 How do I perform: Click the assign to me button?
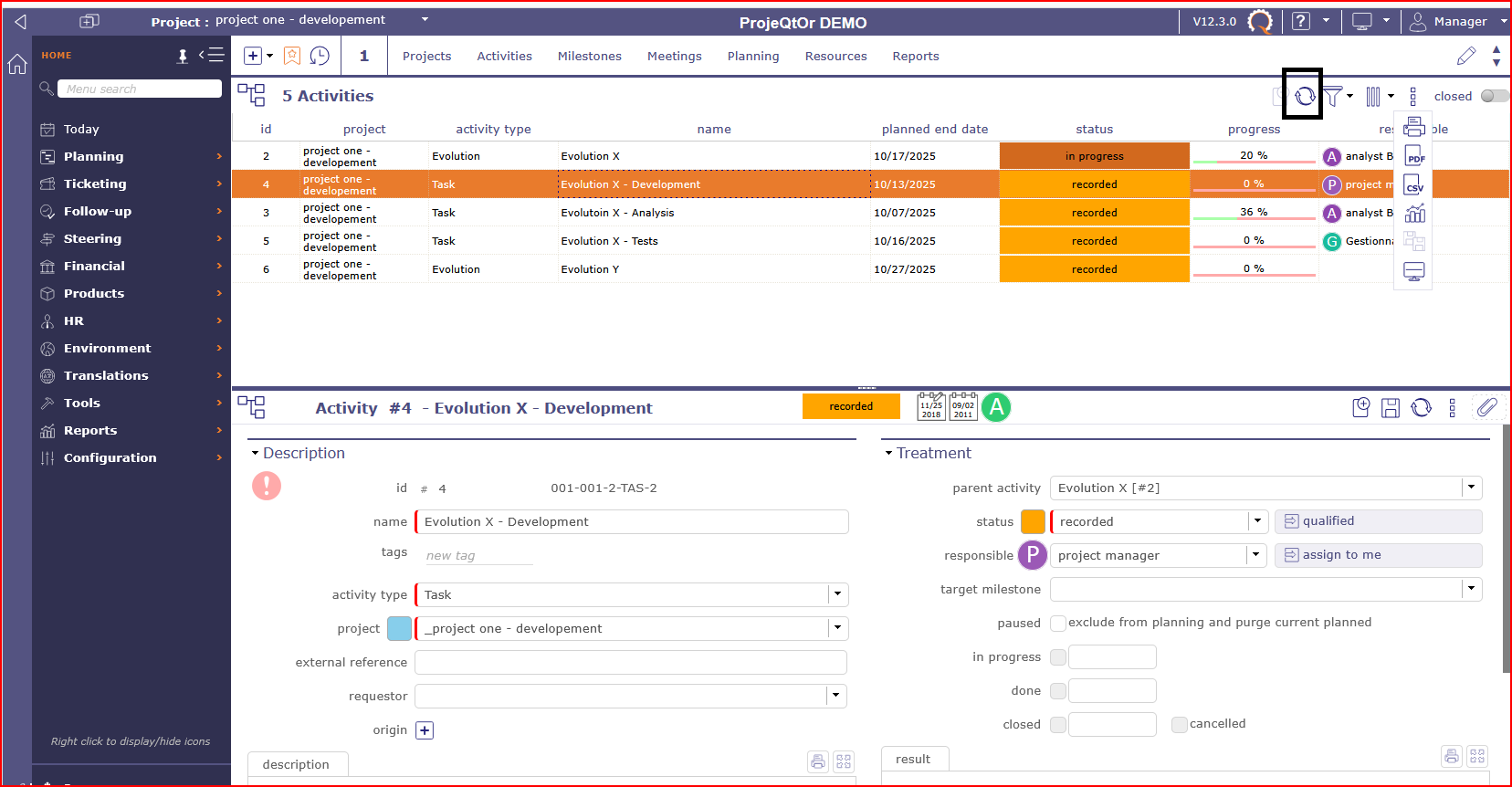[1377, 555]
